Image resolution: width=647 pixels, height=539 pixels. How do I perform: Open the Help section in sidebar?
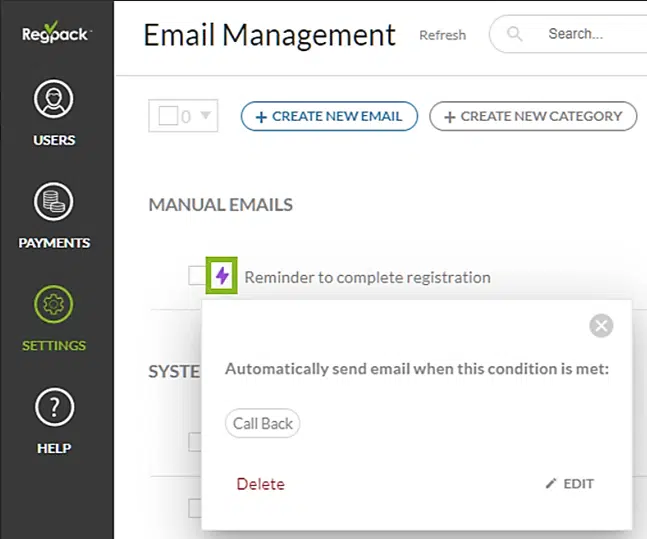pos(56,420)
